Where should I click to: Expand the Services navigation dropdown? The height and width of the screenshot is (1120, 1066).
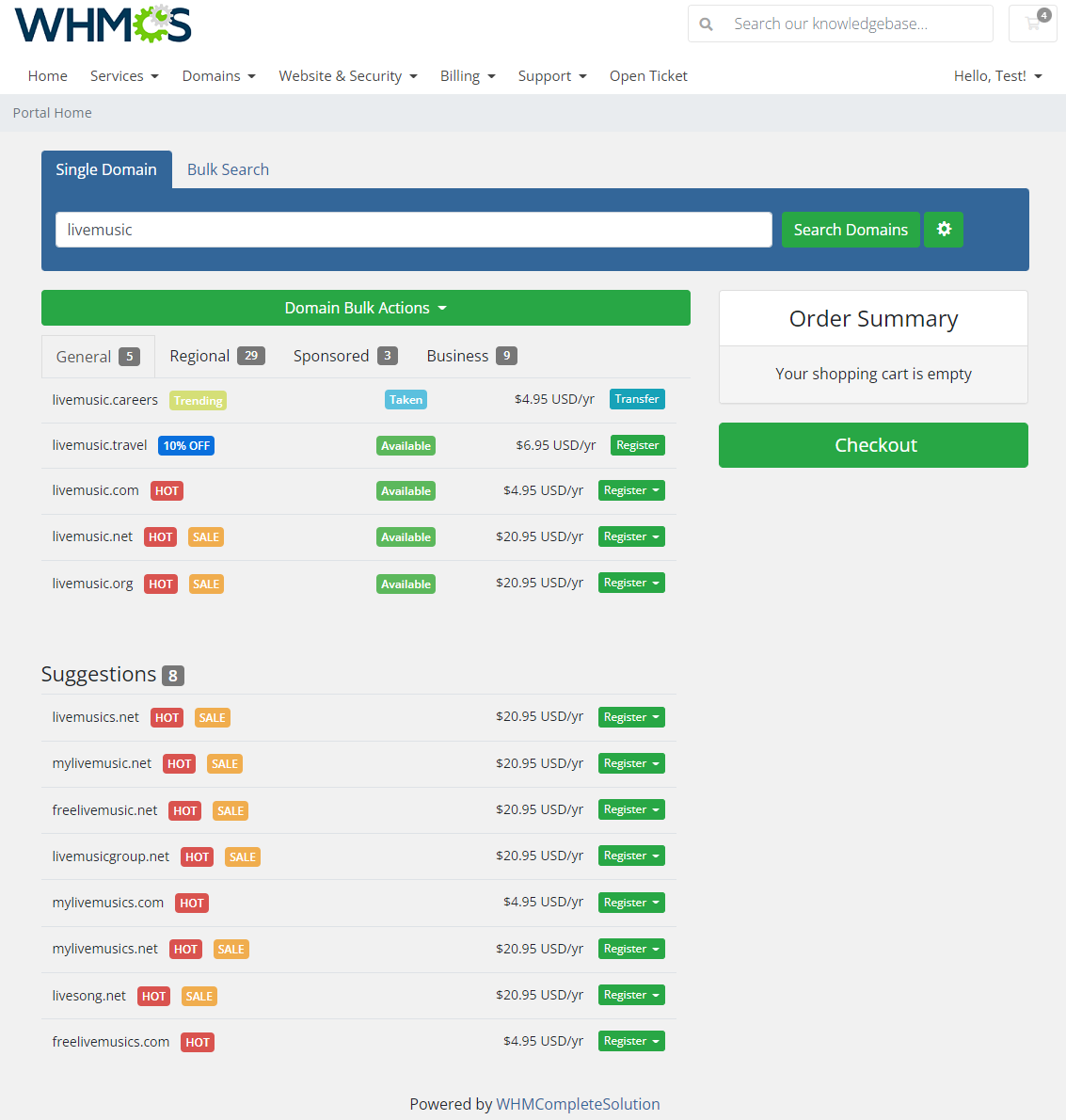pos(124,75)
